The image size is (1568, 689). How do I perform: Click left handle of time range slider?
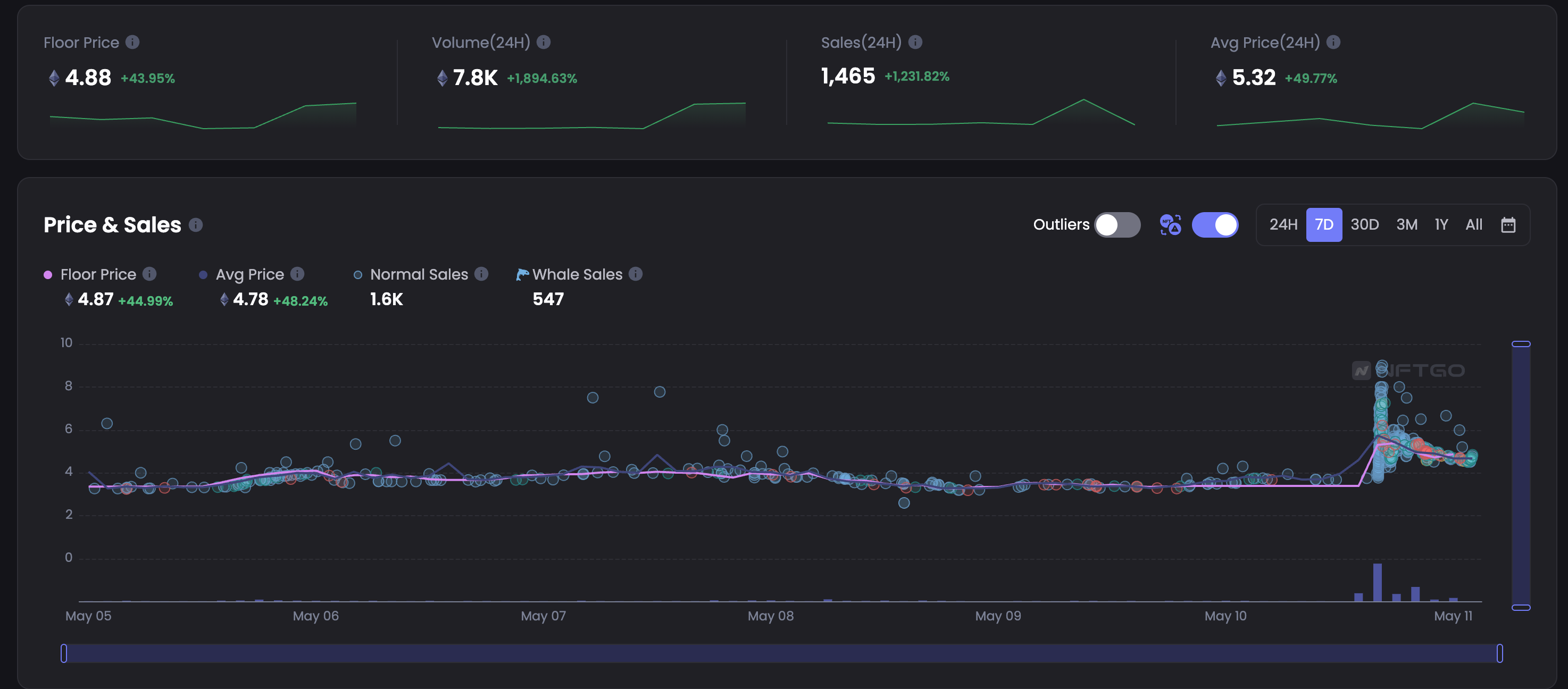point(64,654)
